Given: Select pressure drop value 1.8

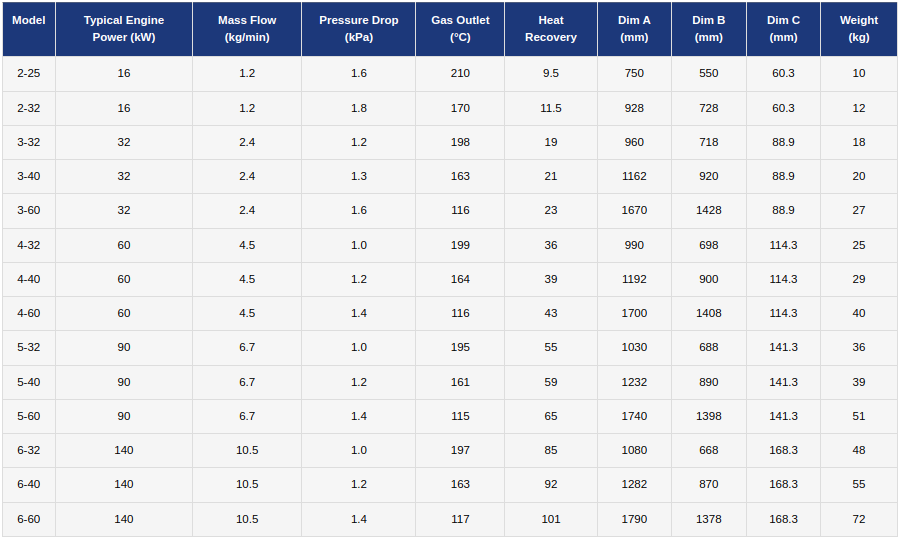Looking at the screenshot, I should pyautogui.click(x=359, y=108).
